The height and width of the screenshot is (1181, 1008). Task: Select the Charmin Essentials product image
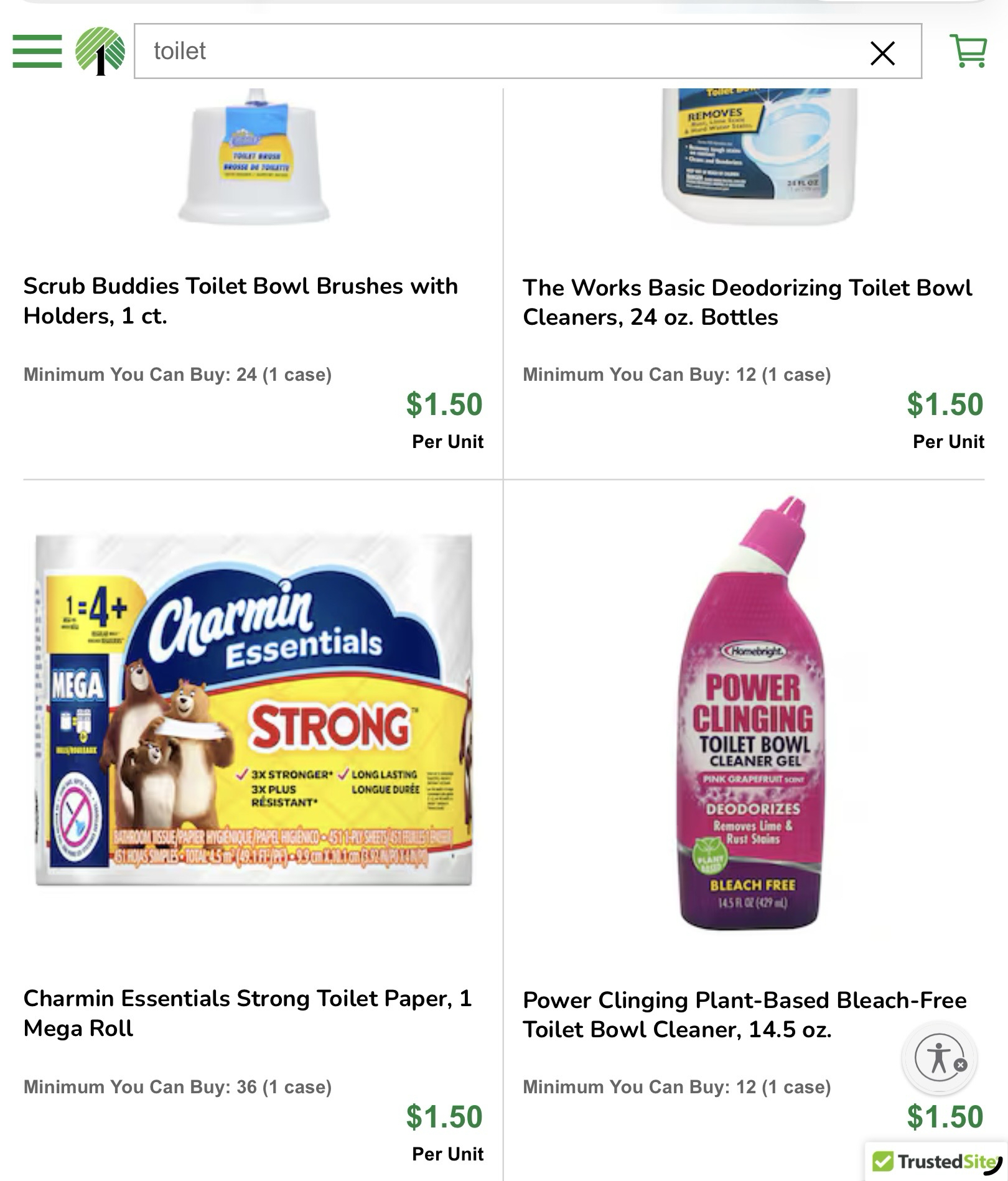(x=254, y=709)
